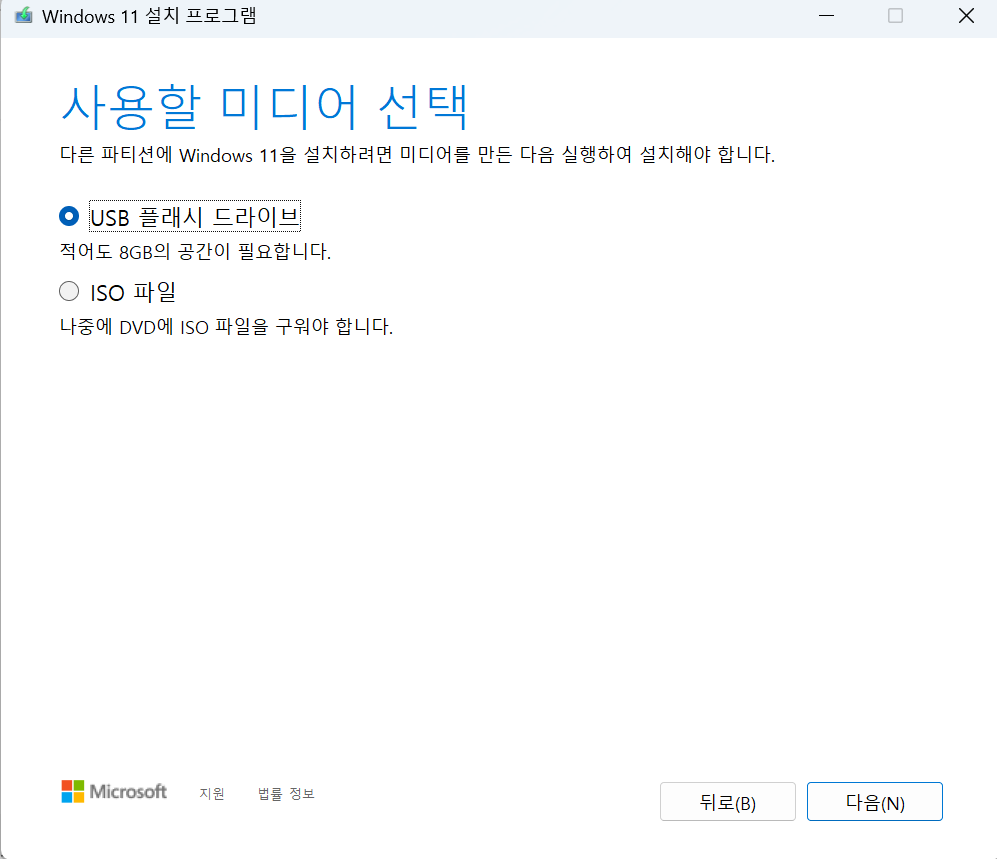Screen dimensions: 997x859
Task: Minimize the setup window
Action: point(826,15)
